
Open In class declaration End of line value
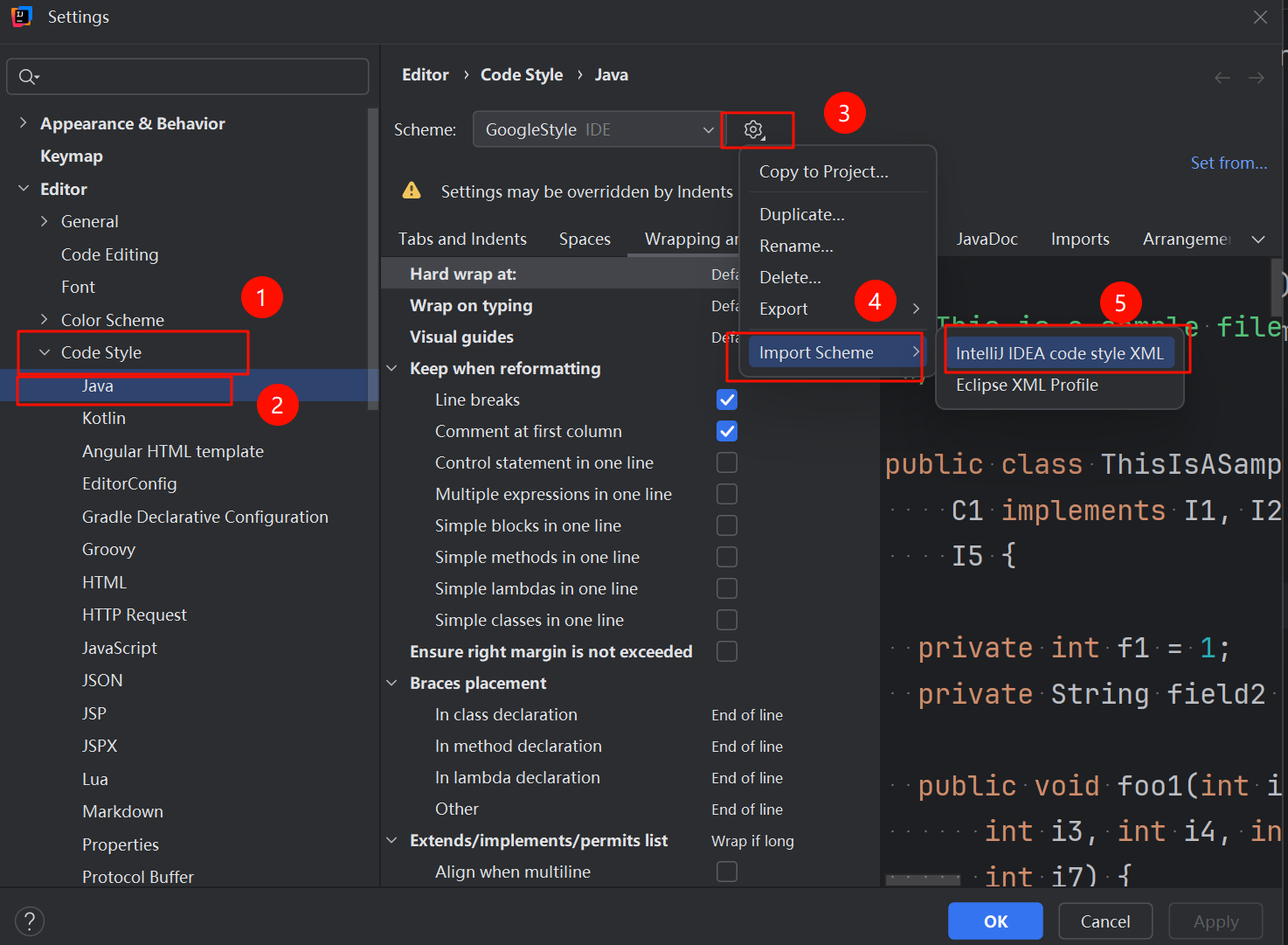click(x=747, y=715)
